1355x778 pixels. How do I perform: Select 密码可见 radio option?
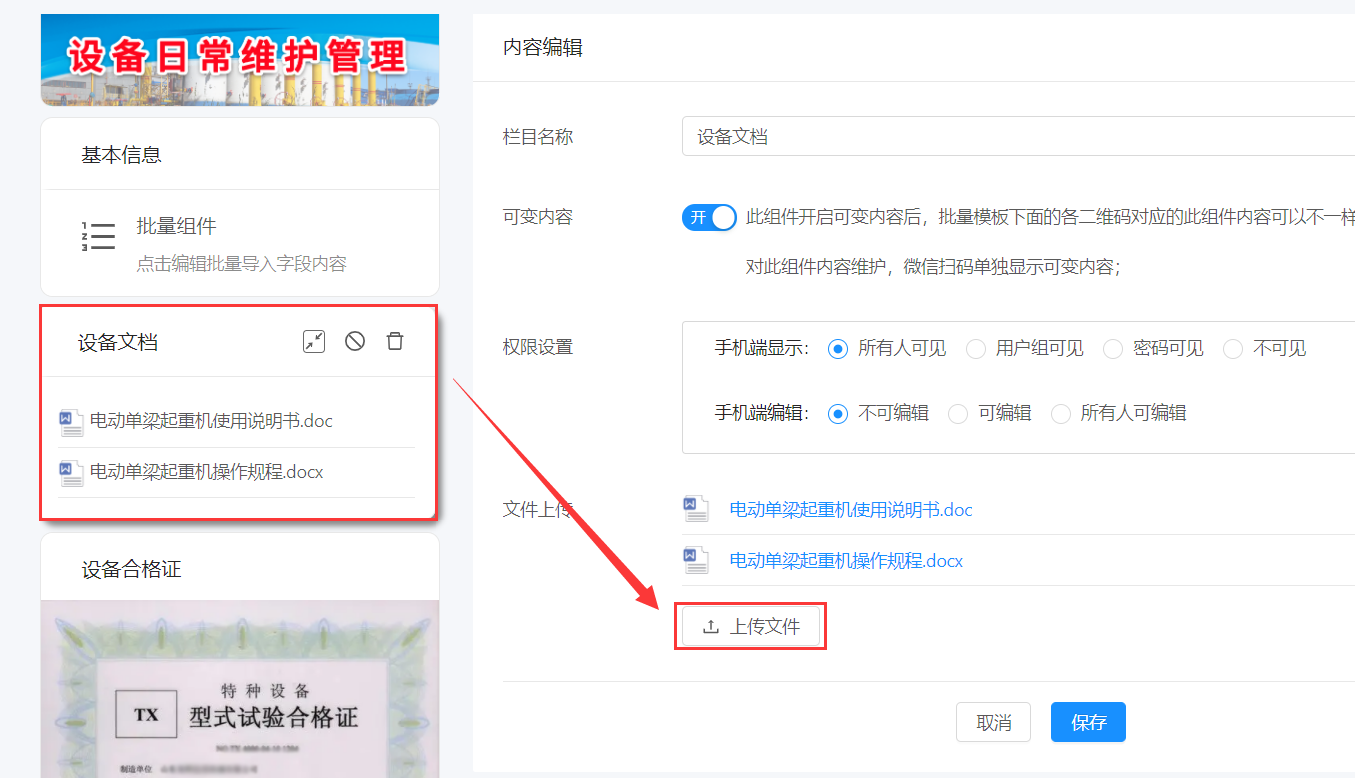1113,348
